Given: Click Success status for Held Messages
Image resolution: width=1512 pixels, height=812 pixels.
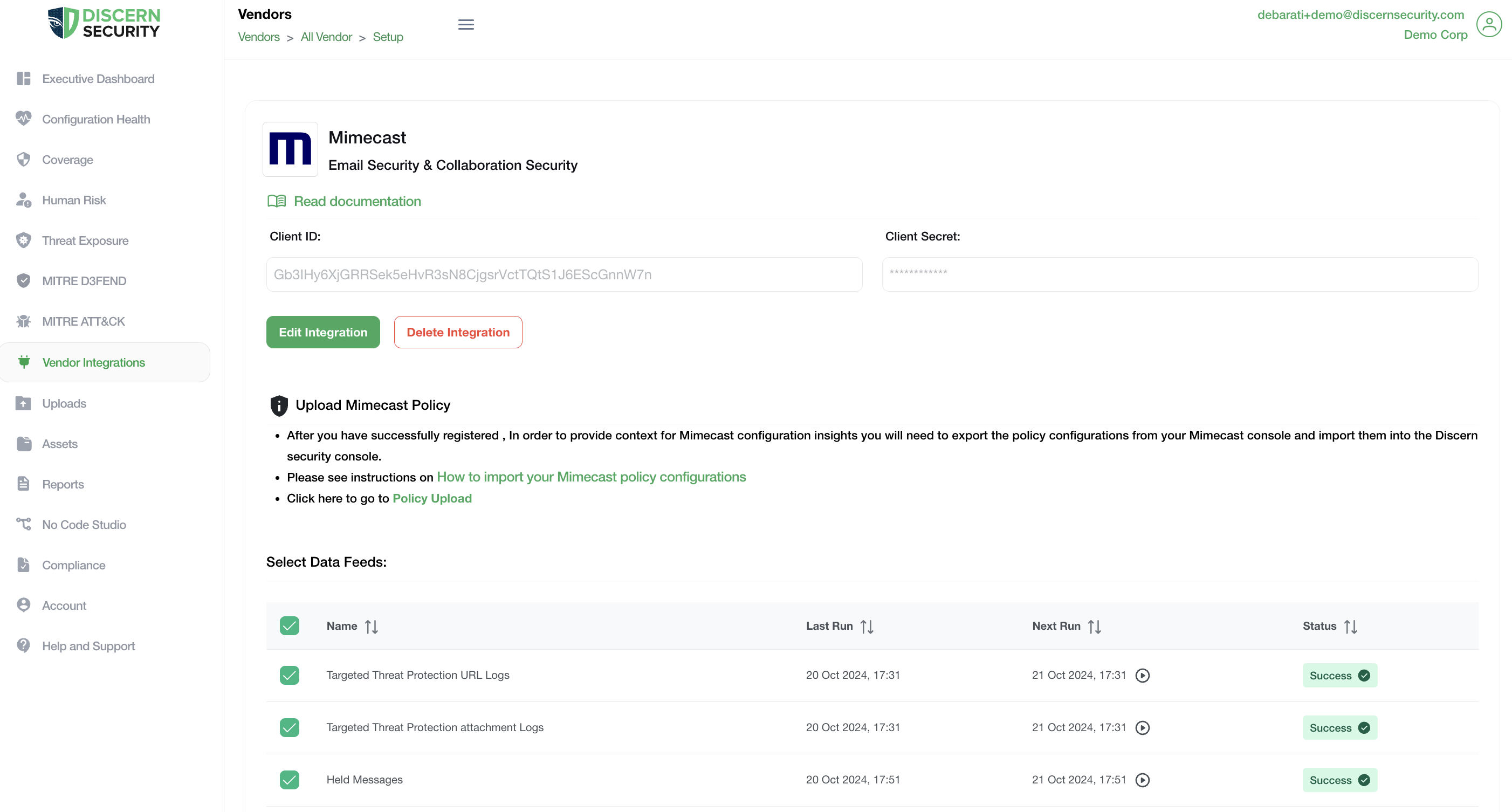Looking at the screenshot, I should pos(1339,780).
